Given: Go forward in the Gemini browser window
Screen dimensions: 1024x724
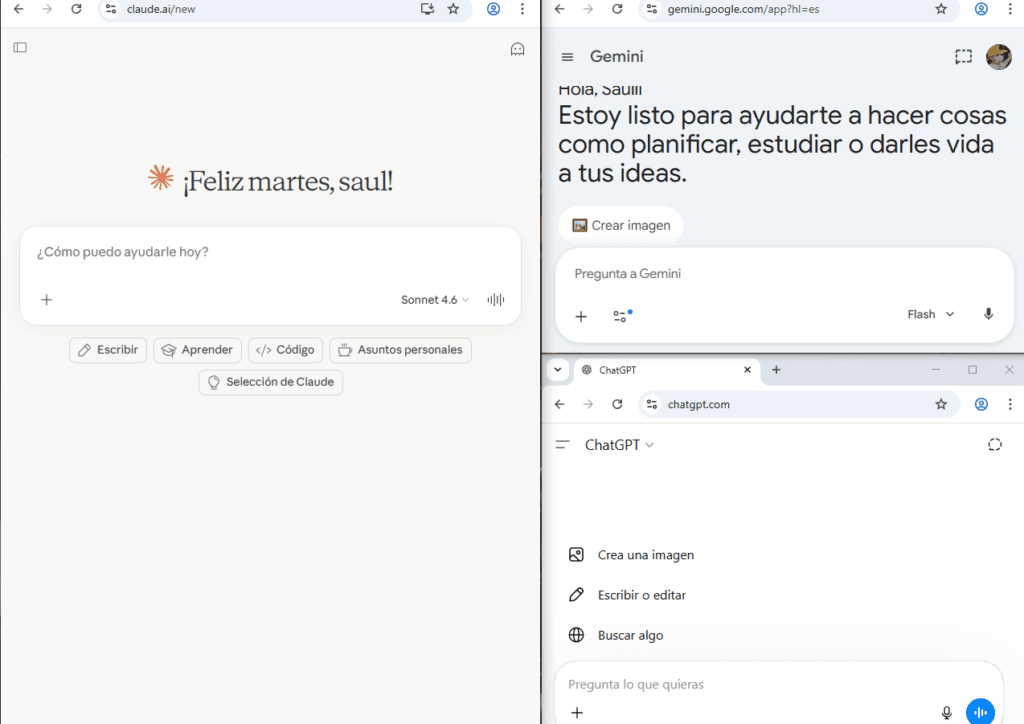Looking at the screenshot, I should [588, 9].
